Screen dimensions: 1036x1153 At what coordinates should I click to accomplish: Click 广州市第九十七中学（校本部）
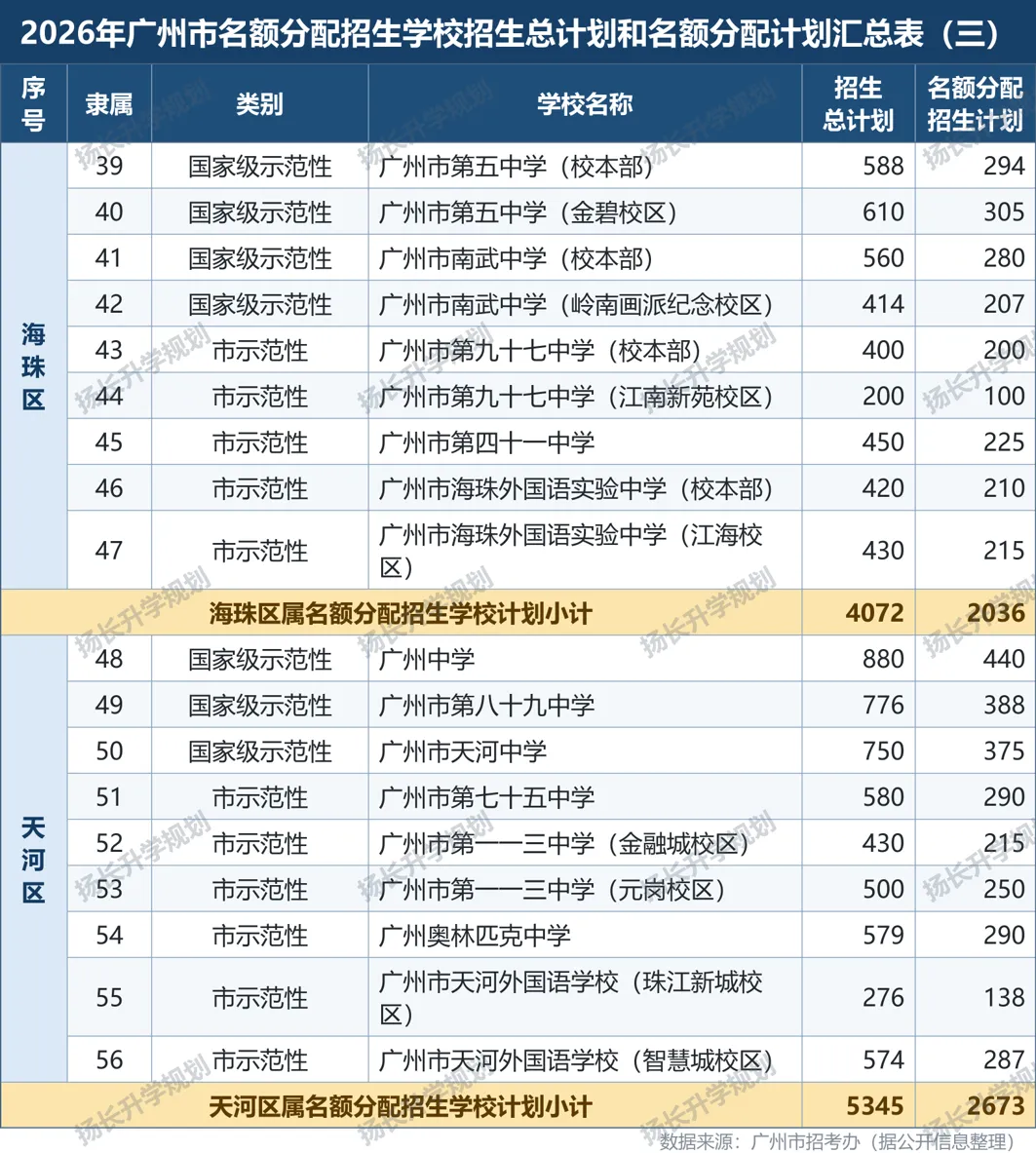(x=539, y=351)
